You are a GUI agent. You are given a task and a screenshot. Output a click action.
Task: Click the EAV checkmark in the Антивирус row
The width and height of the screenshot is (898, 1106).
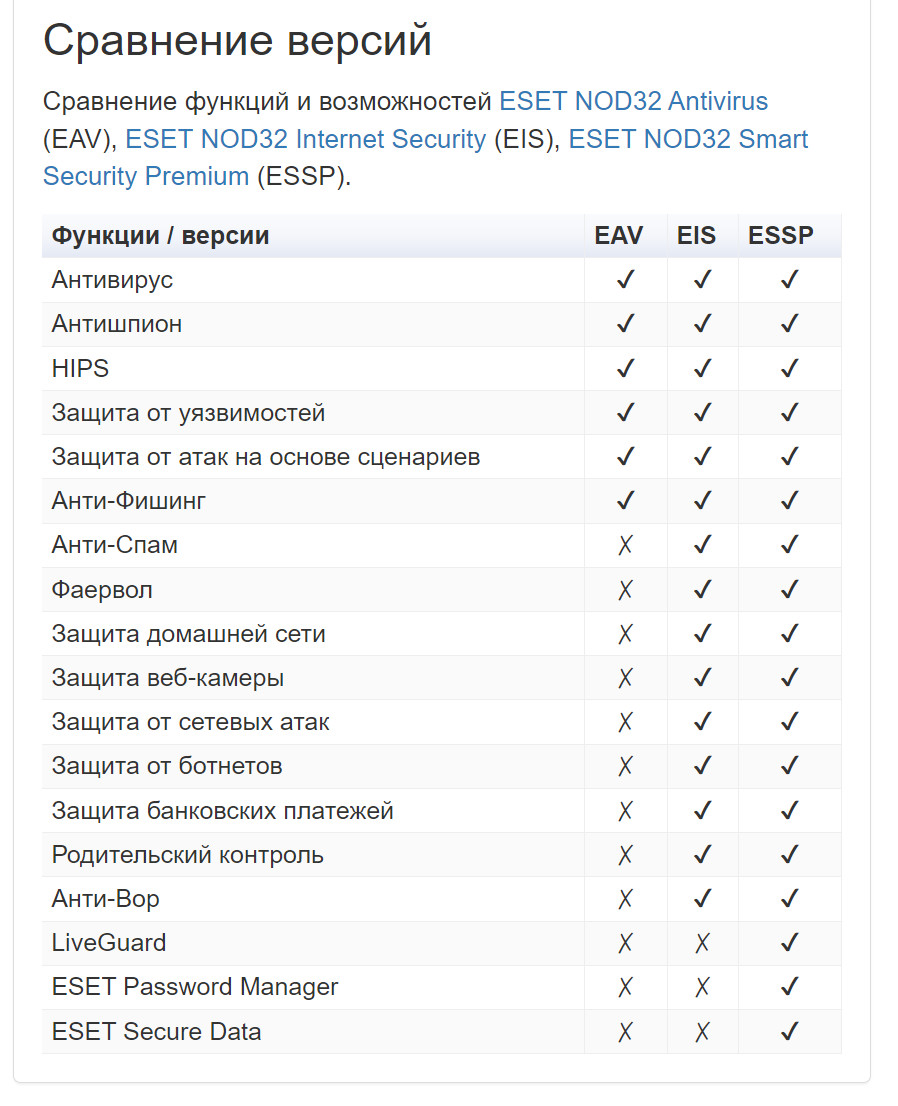coord(626,280)
